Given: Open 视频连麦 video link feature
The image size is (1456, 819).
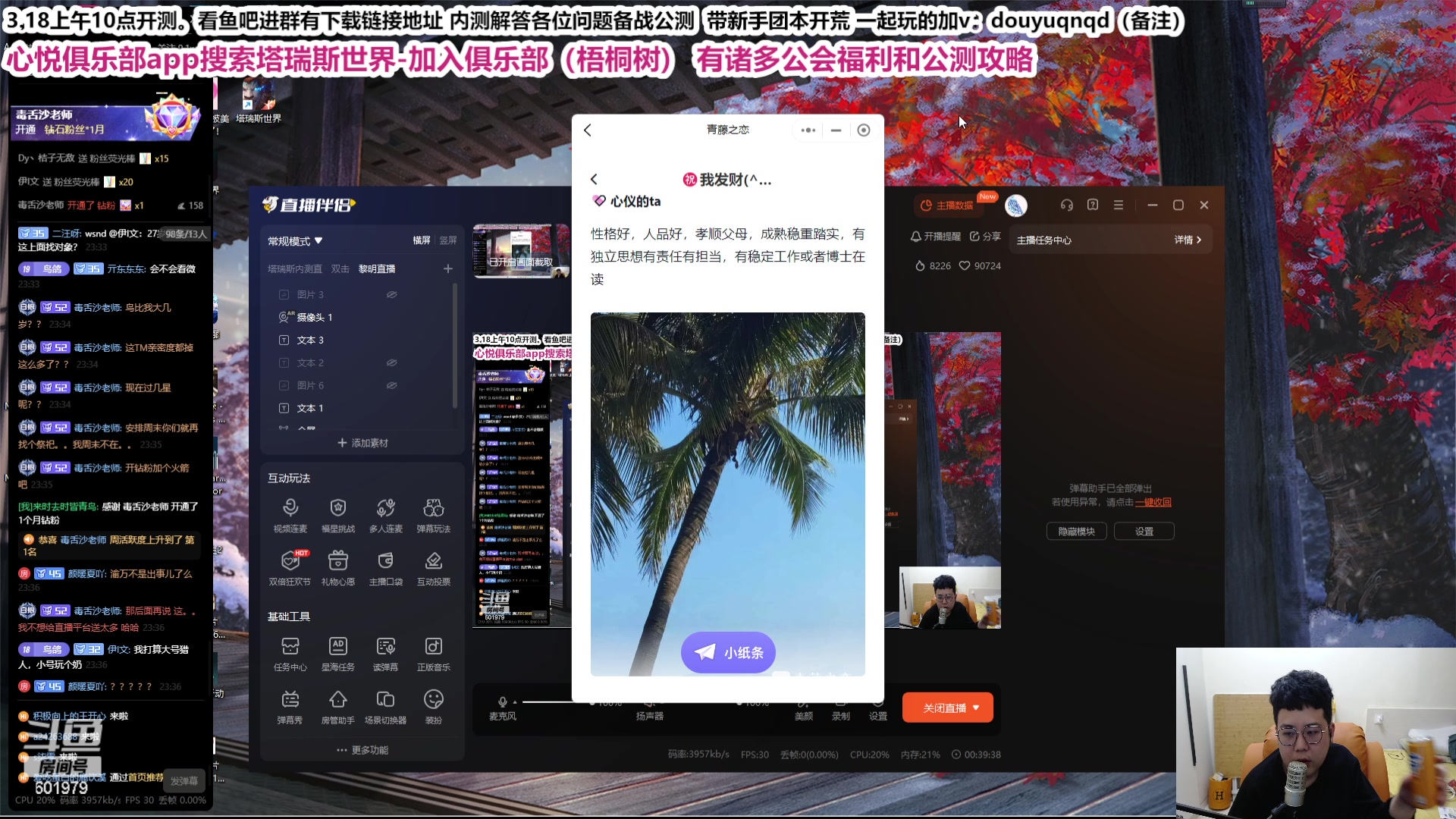Looking at the screenshot, I should pyautogui.click(x=290, y=515).
